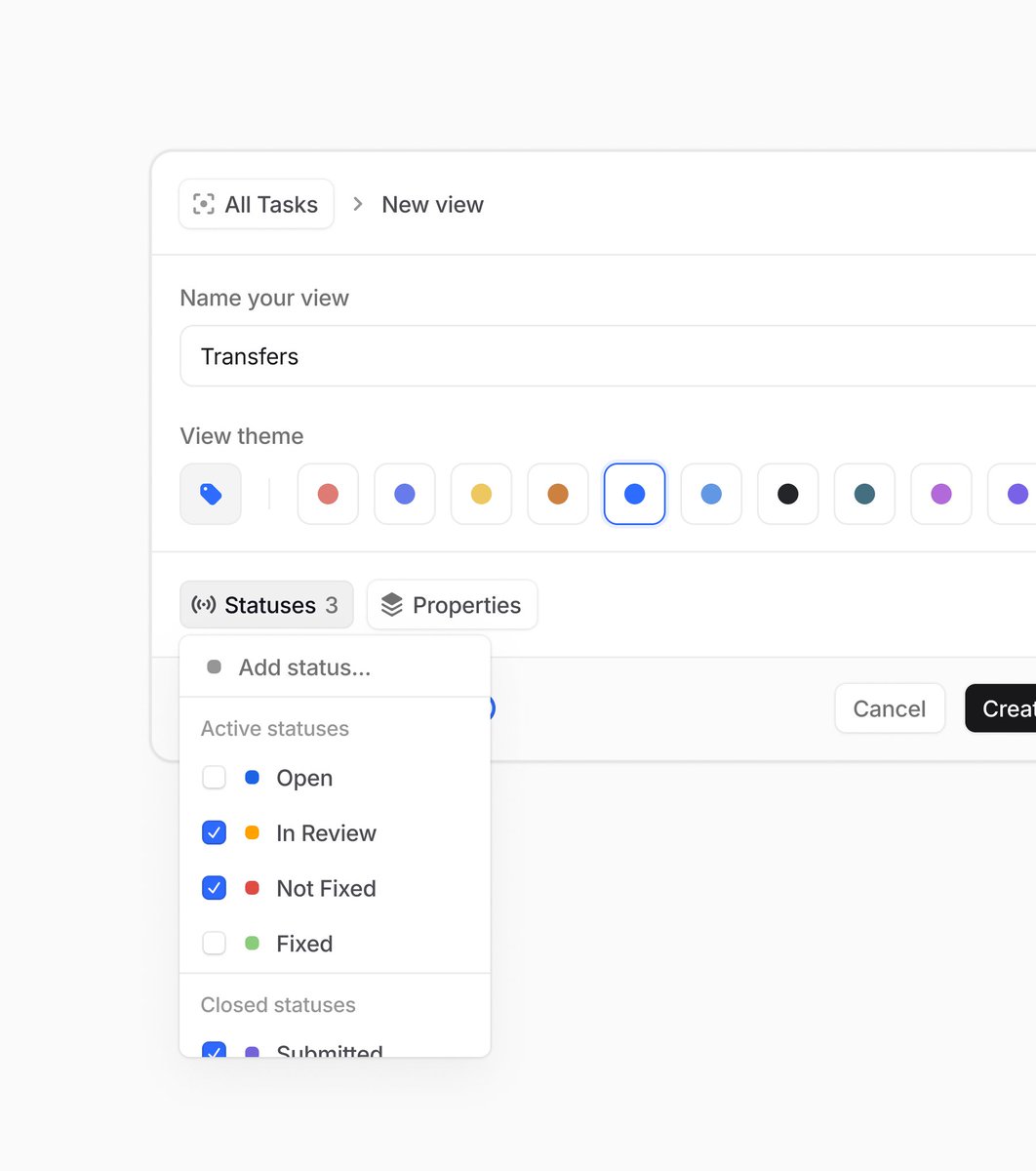Click the gray dot beside Add status
Viewport: 1036px width, 1171px height.
pos(214,667)
